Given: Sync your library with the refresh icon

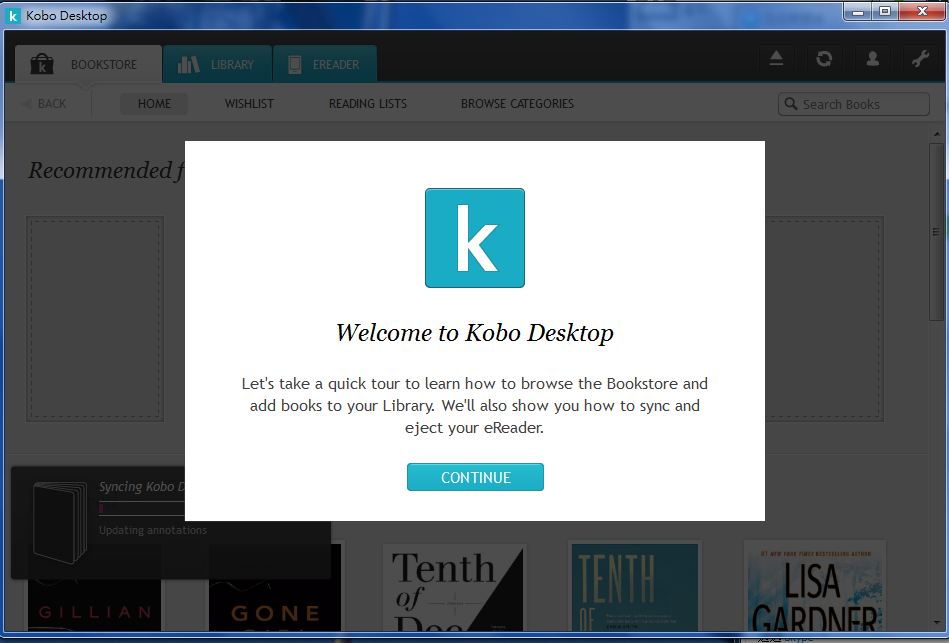Looking at the screenshot, I should click(824, 59).
